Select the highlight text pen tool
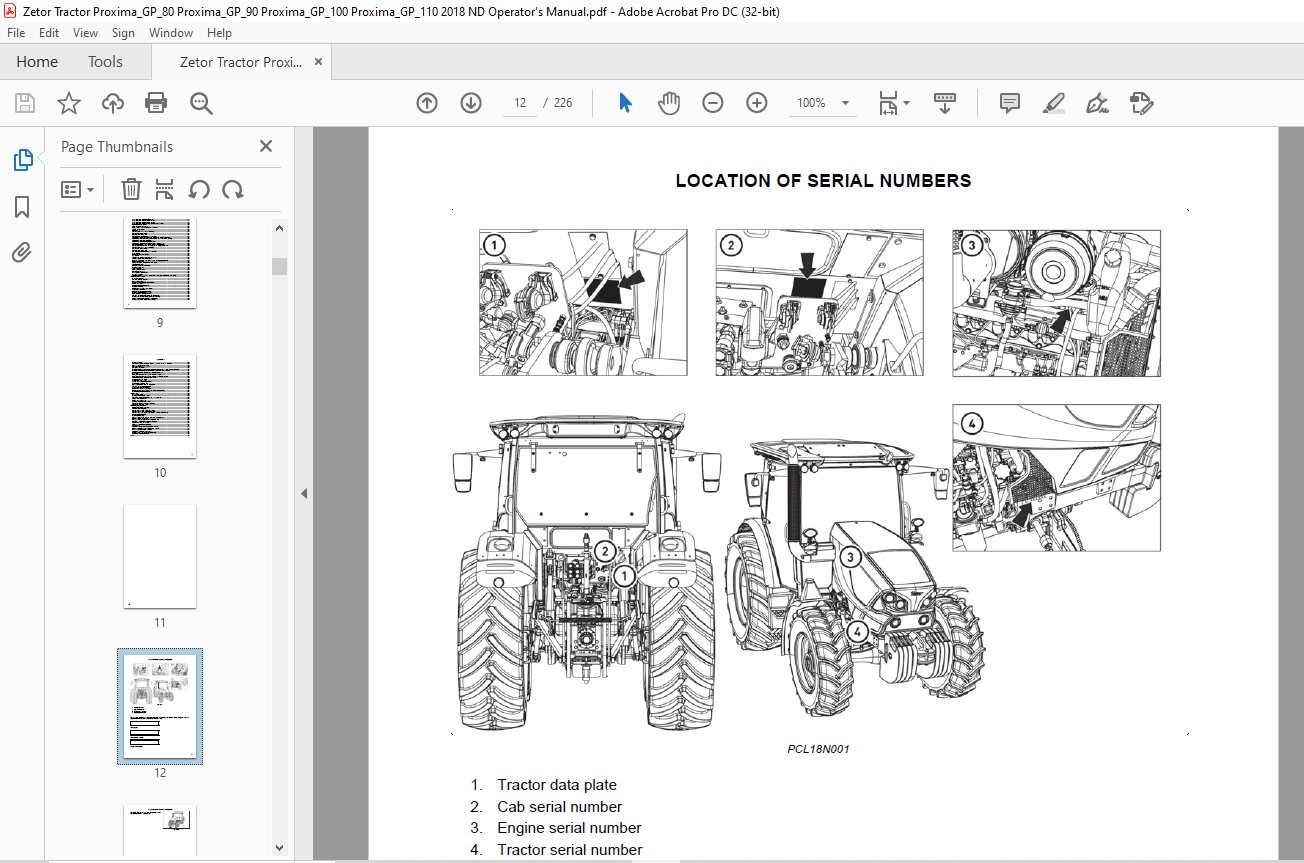The height and width of the screenshot is (863, 1304). pyautogui.click(x=1053, y=103)
